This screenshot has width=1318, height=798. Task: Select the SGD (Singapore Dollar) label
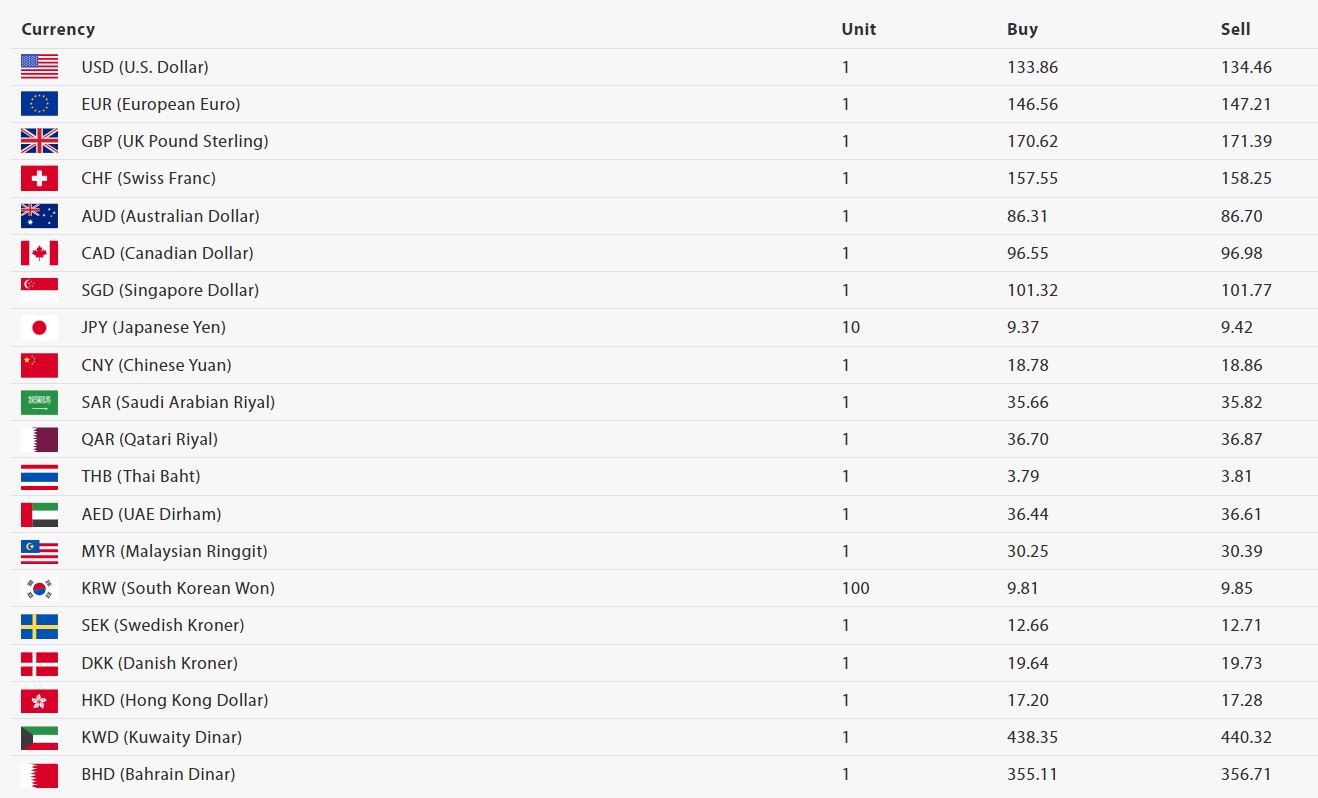[x=170, y=290]
